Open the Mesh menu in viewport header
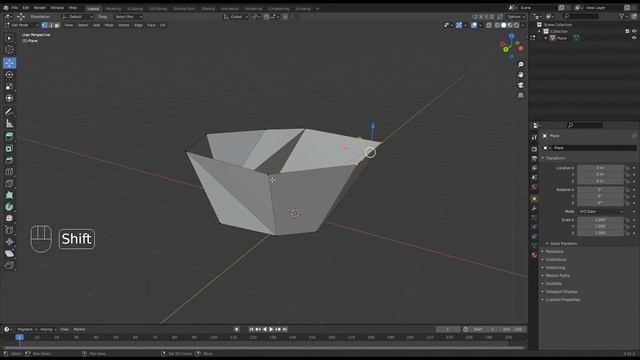Screen dimensions: 640x360 (x=109, y=25)
